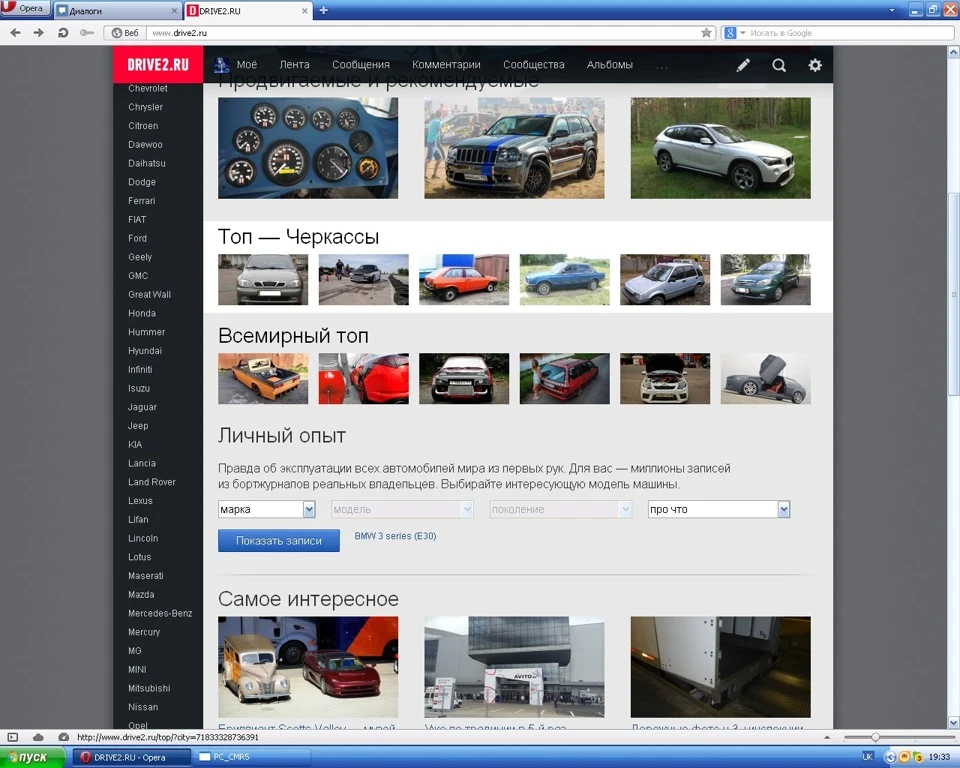Click the pencil write-post icon
960x768 pixels.
743,65
